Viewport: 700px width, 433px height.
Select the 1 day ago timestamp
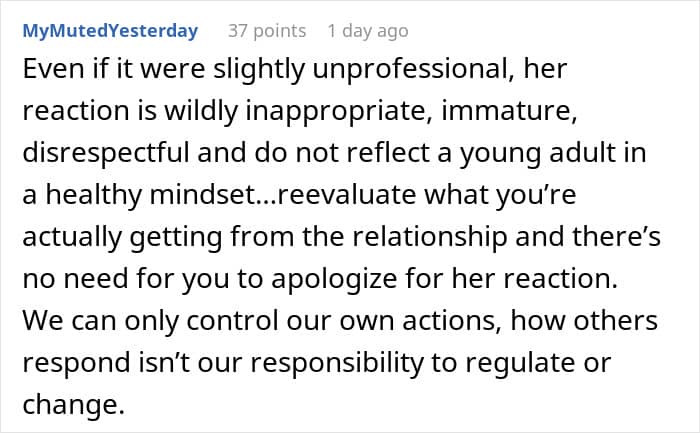(368, 31)
